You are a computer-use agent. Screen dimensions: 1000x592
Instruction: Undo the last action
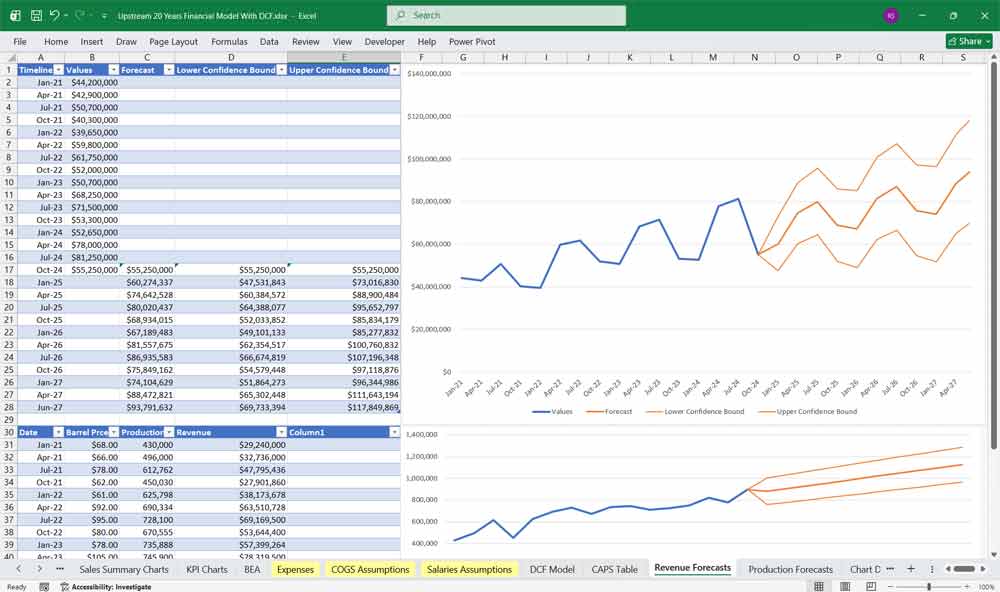click(55, 15)
